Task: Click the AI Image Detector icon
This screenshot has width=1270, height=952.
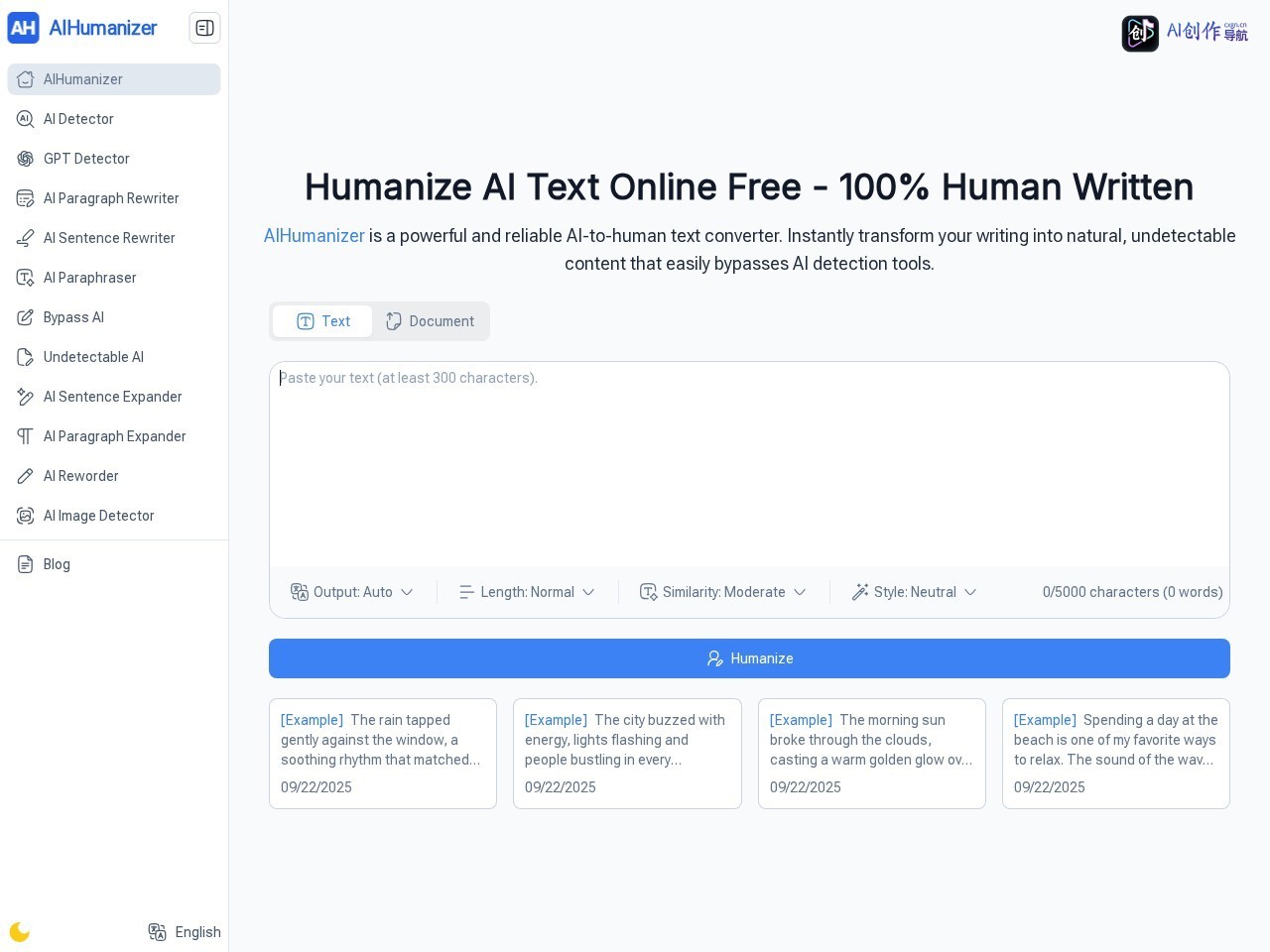Action: click(x=26, y=516)
